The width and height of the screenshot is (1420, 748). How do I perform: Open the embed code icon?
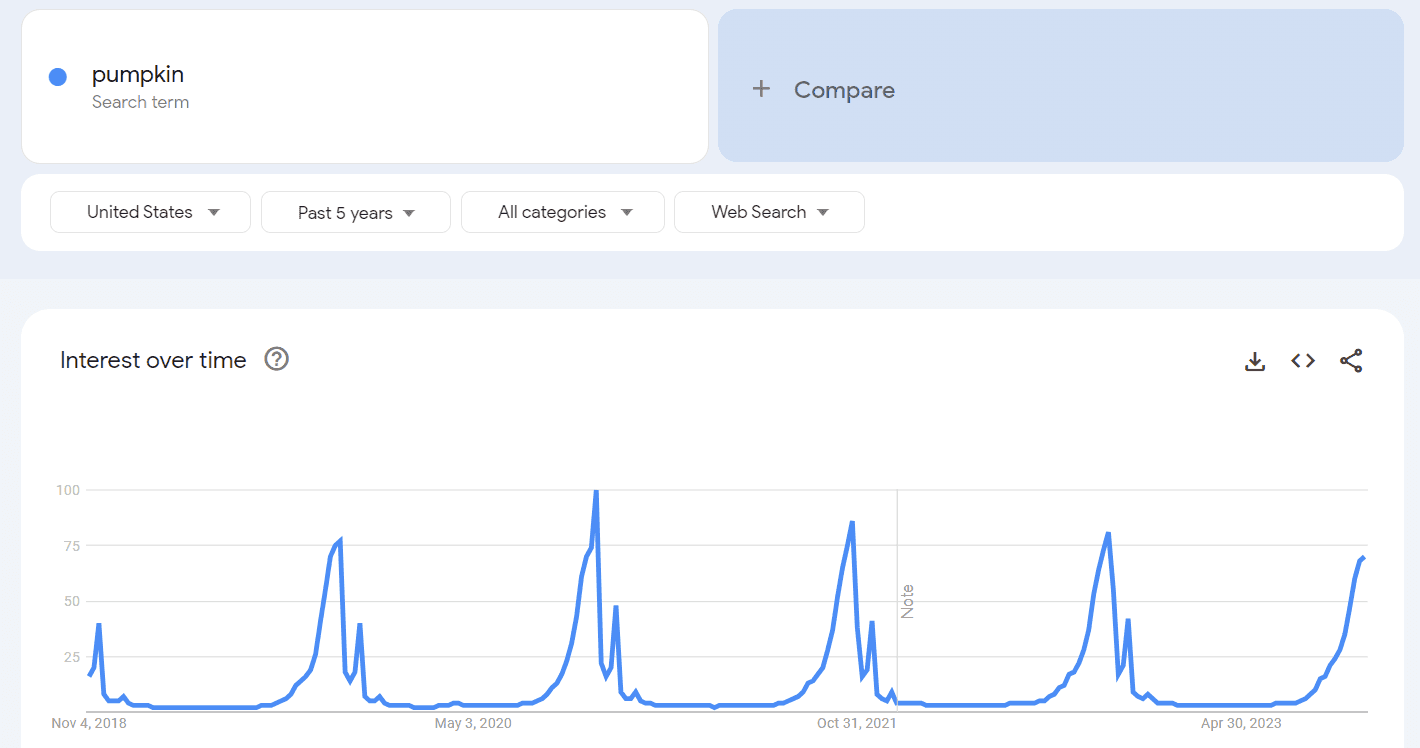coord(1303,361)
